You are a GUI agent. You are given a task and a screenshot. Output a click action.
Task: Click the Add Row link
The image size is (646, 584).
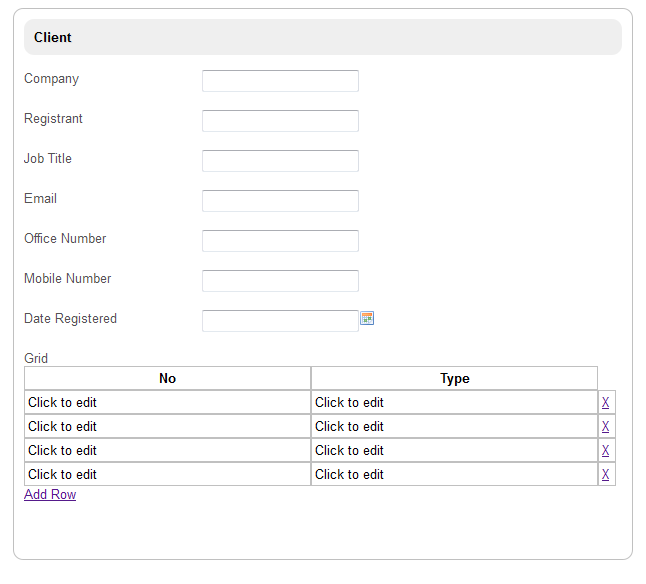[50, 495]
